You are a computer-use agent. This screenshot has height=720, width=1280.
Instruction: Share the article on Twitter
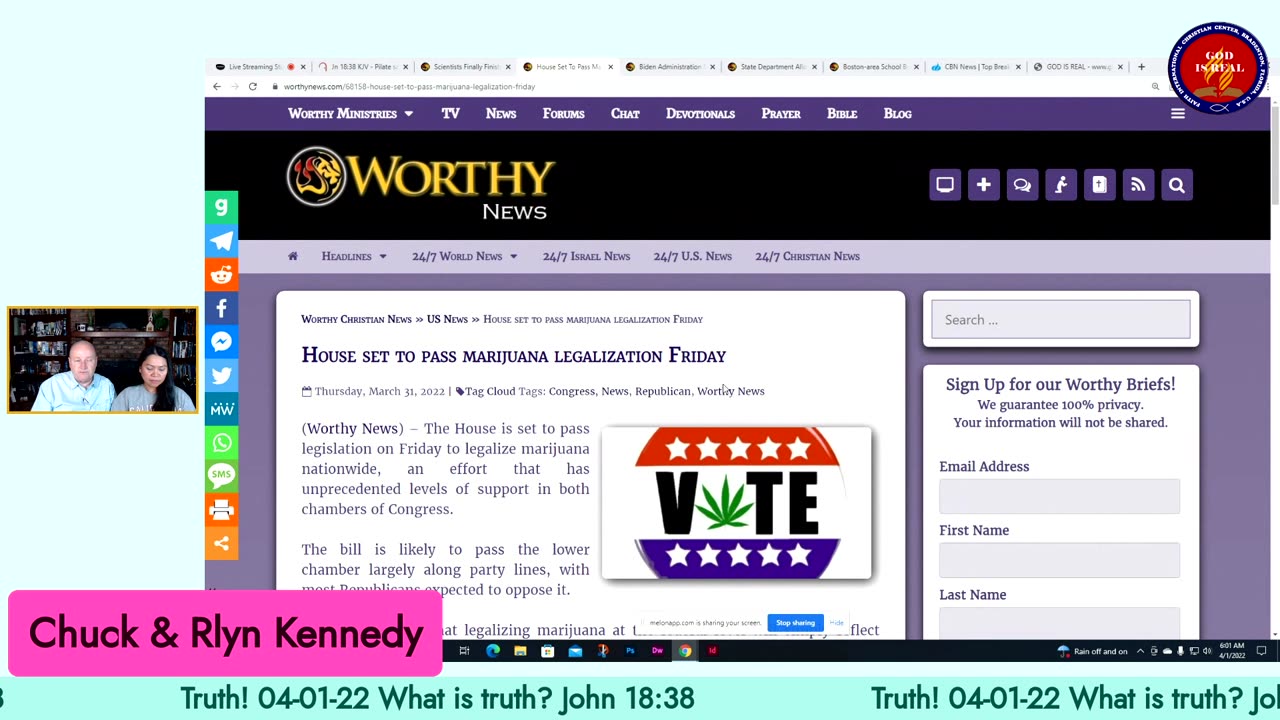(222, 376)
